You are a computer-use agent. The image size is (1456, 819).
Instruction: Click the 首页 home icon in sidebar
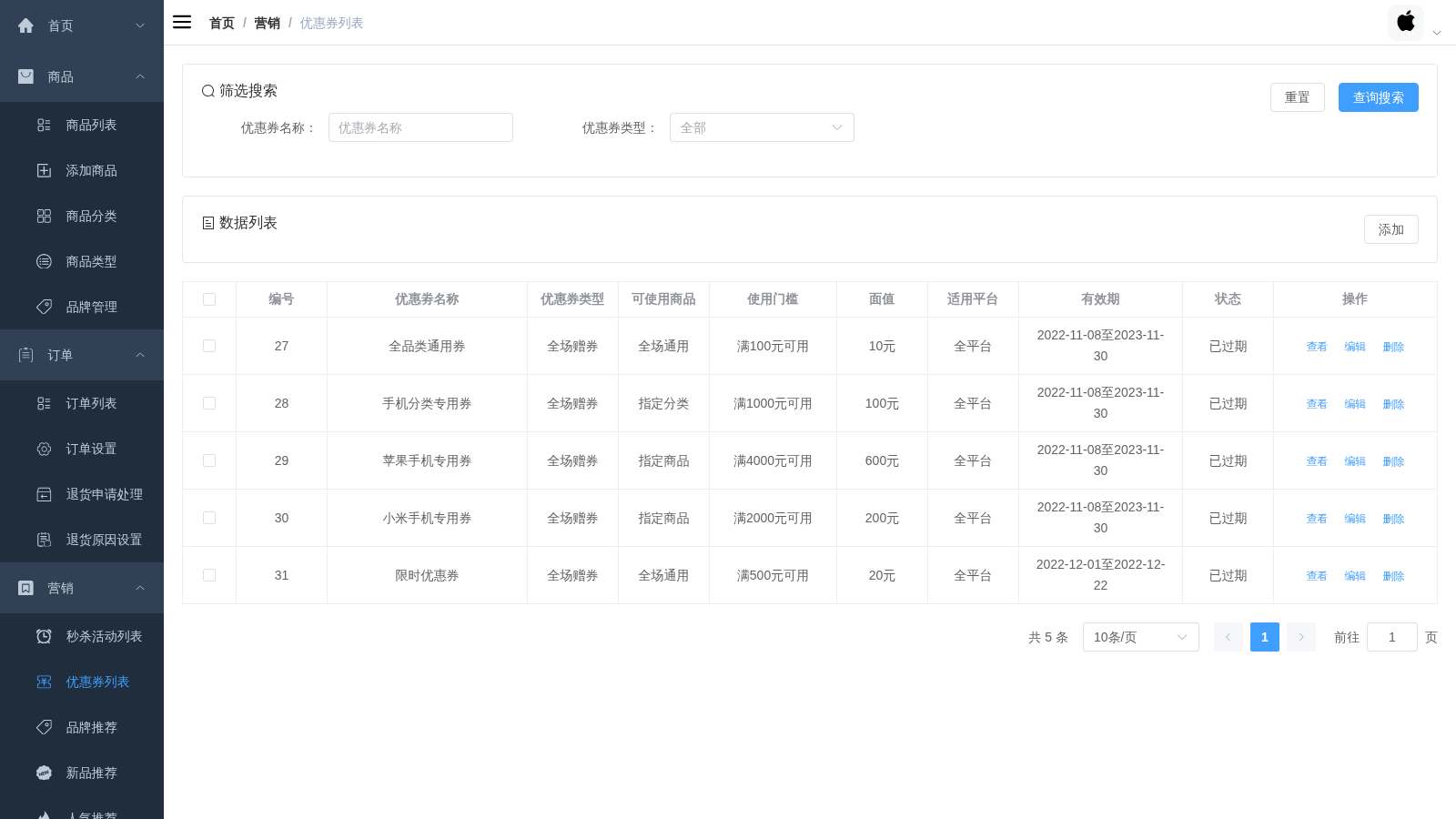(25, 26)
